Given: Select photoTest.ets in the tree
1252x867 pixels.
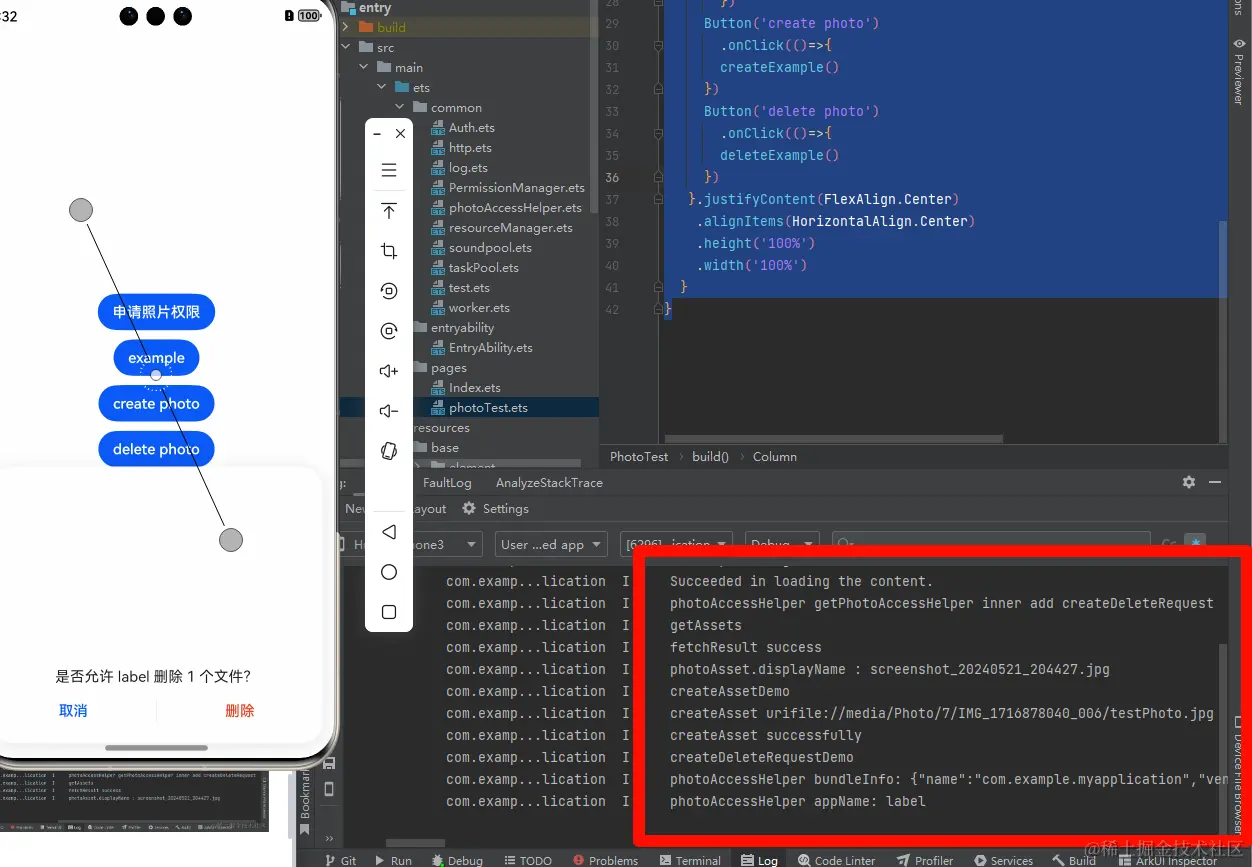Looking at the screenshot, I should (488, 407).
